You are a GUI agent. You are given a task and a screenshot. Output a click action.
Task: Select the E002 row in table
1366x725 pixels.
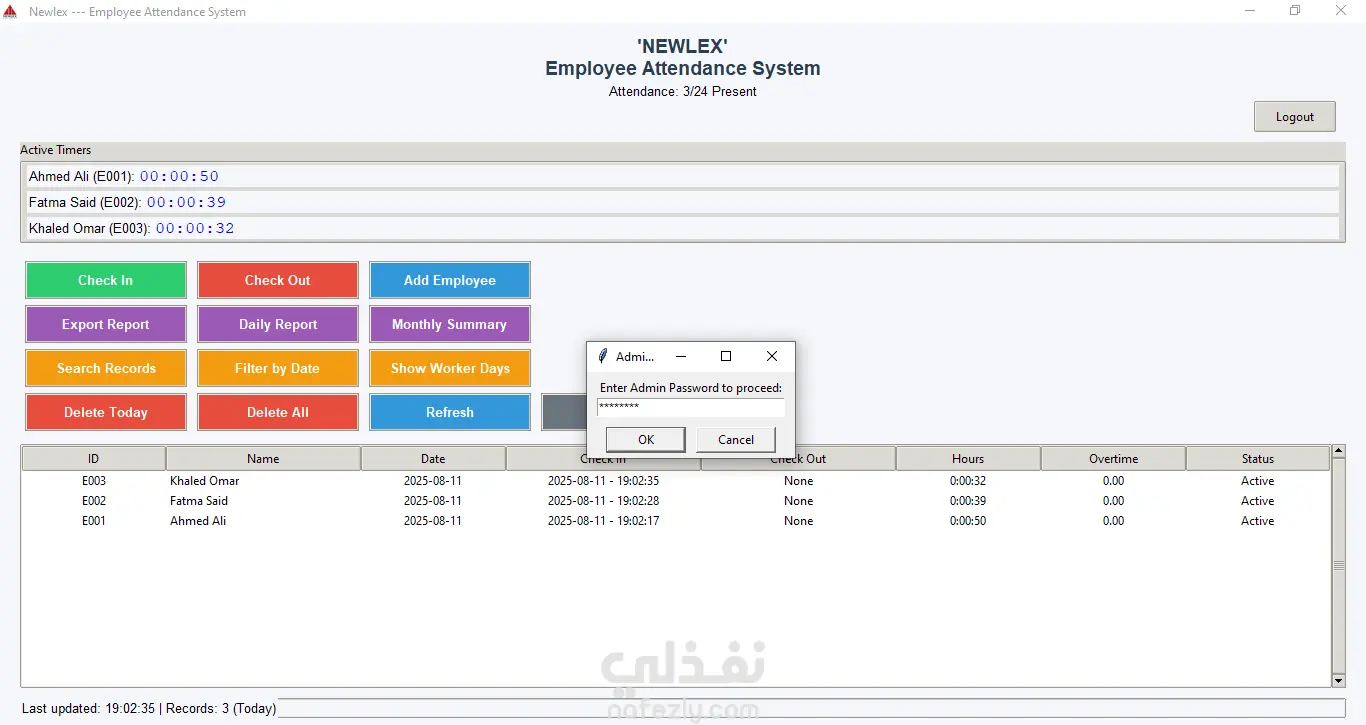click(676, 501)
